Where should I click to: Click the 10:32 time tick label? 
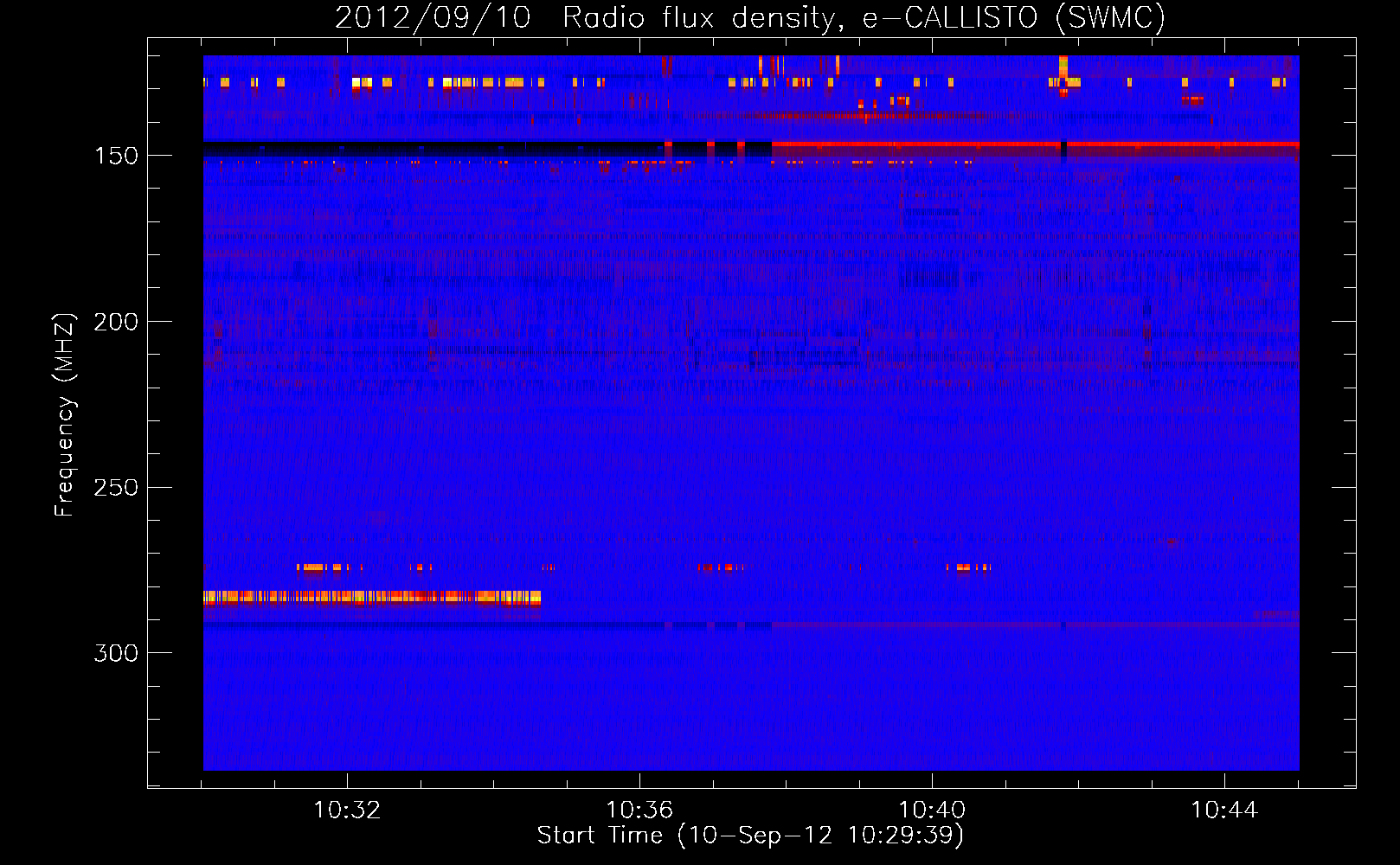347,810
